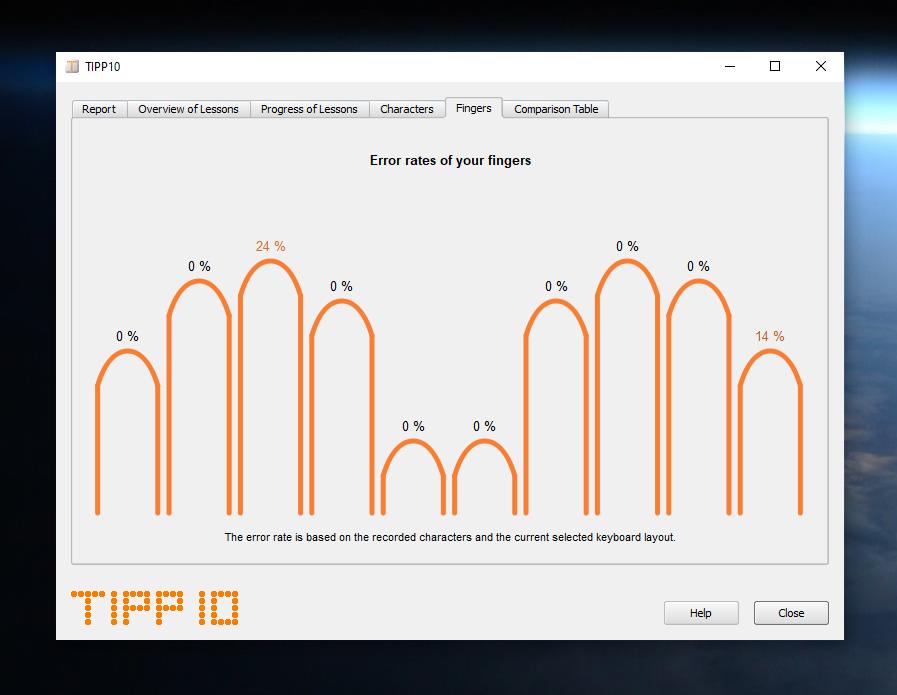897x695 pixels.
Task: Keep the Fingers tab selected
Action: point(473,108)
